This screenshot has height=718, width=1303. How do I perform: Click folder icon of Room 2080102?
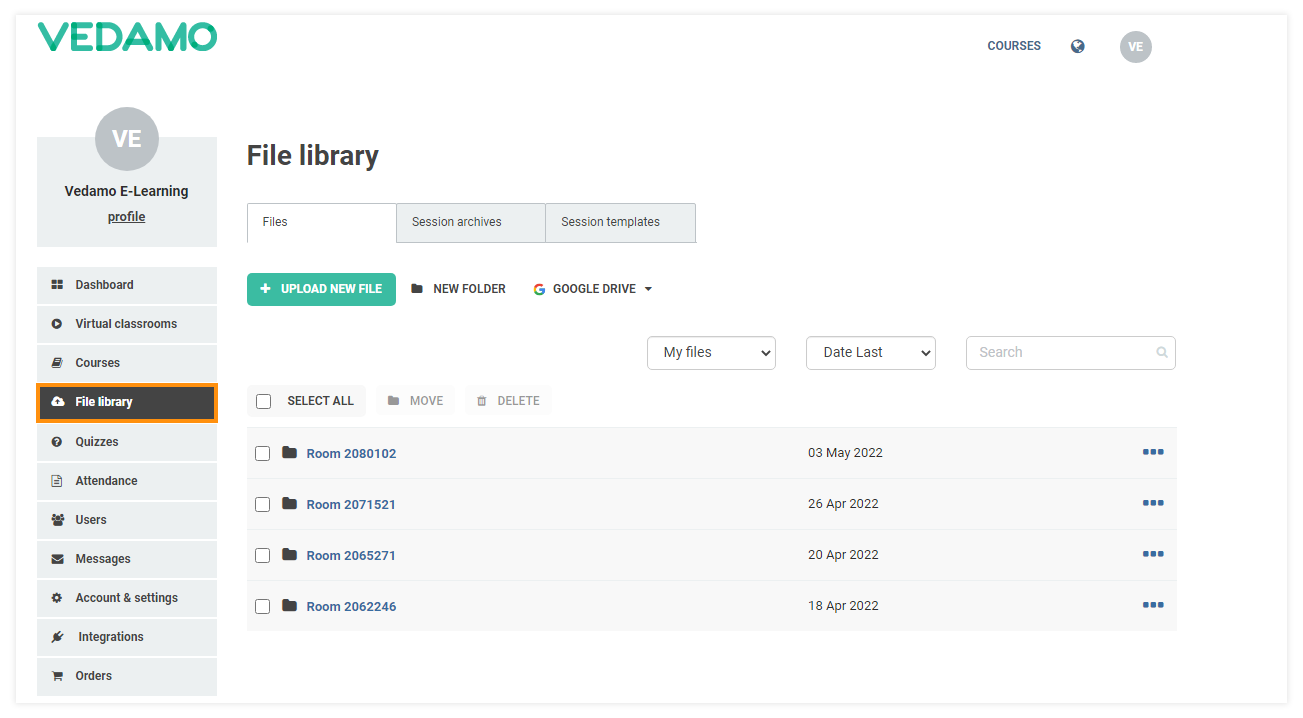(x=290, y=452)
